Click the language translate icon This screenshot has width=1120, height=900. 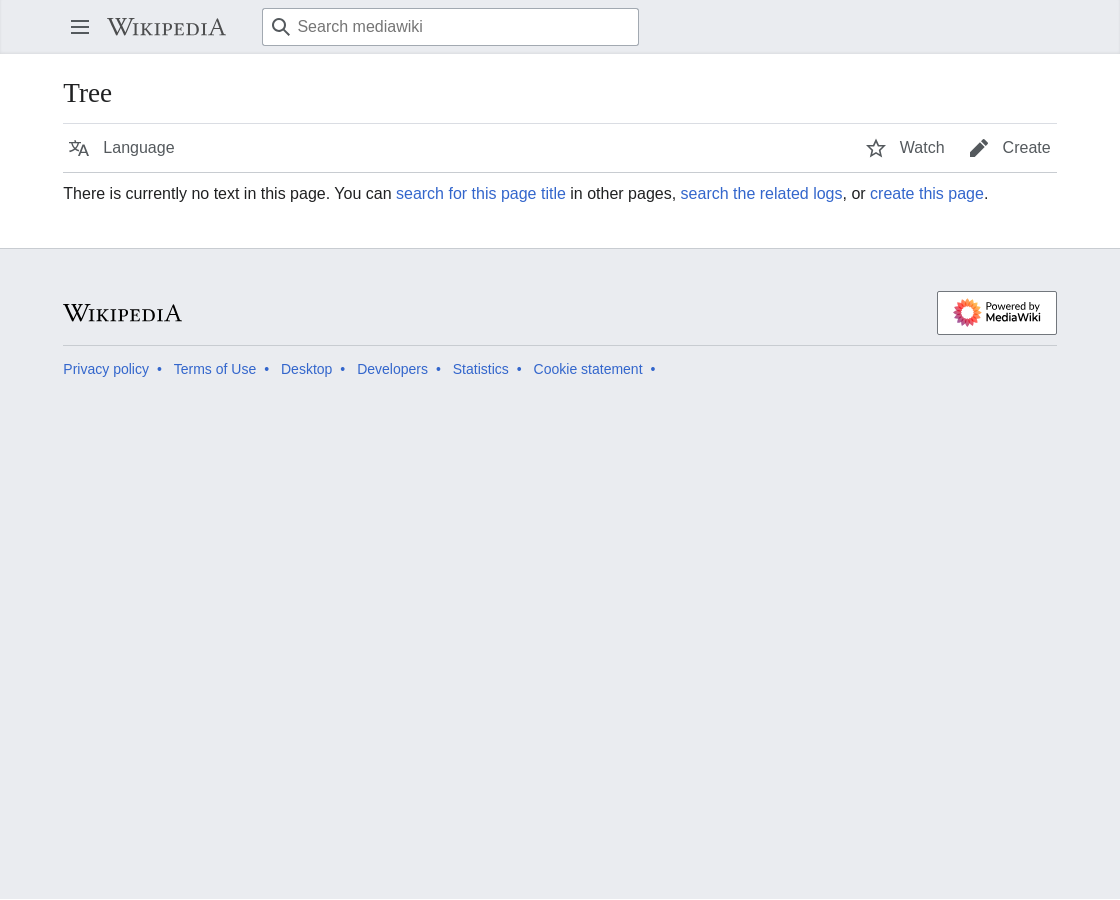pyautogui.click(x=79, y=148)
